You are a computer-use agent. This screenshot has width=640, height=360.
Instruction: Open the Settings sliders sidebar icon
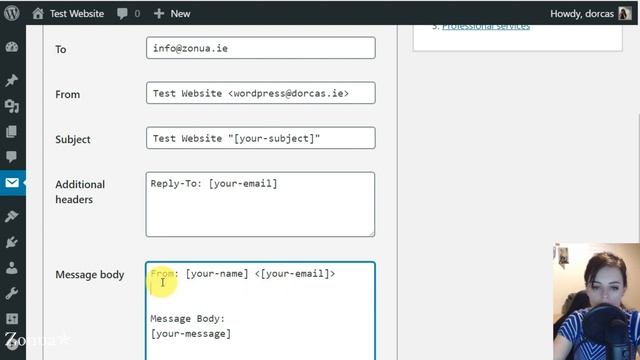click(x=12, y=319)
